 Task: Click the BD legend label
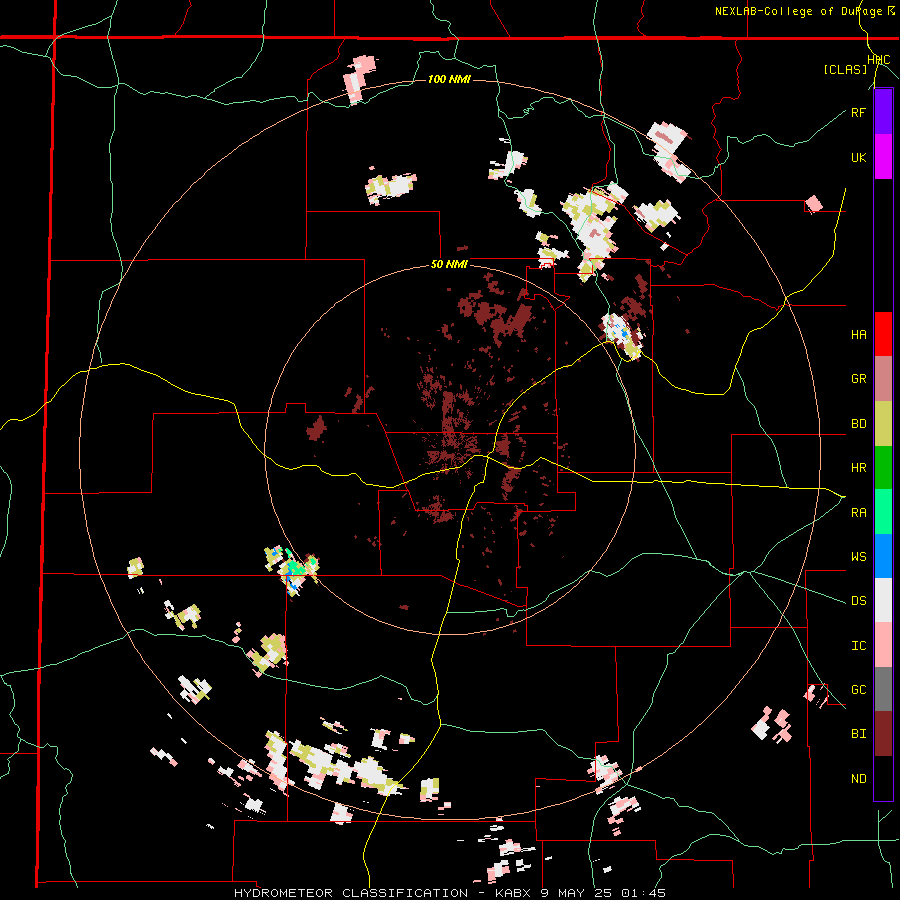858,424
